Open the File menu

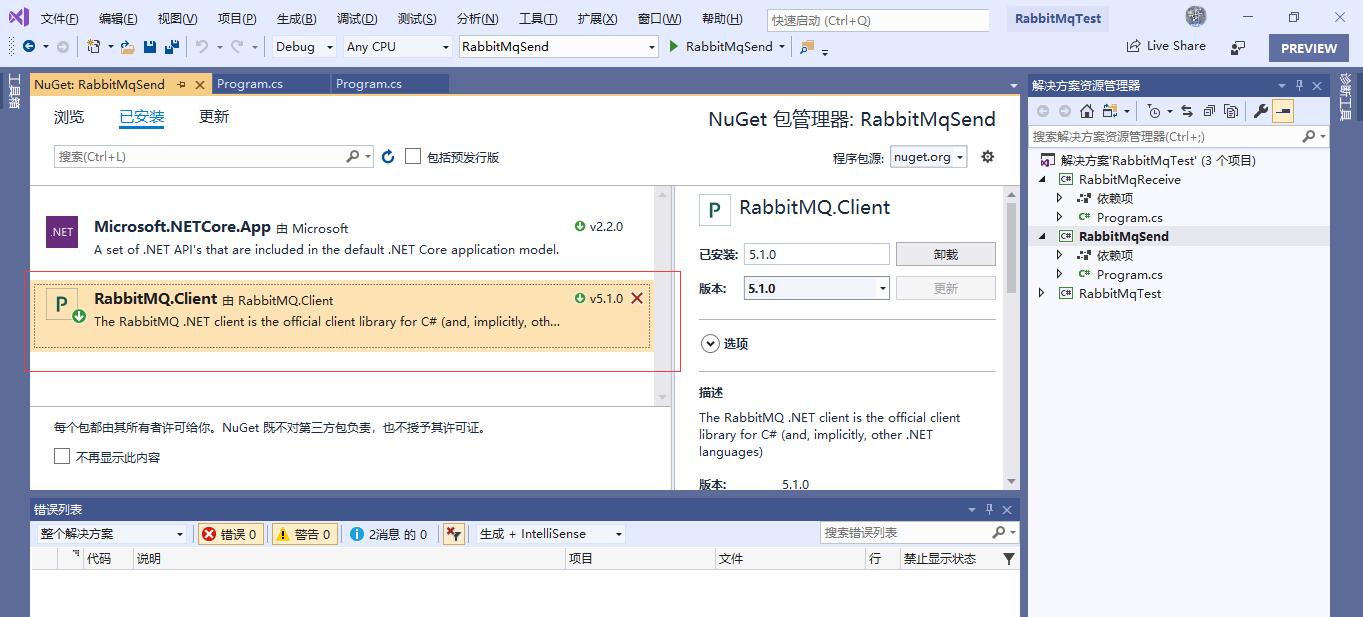point(59,19)
